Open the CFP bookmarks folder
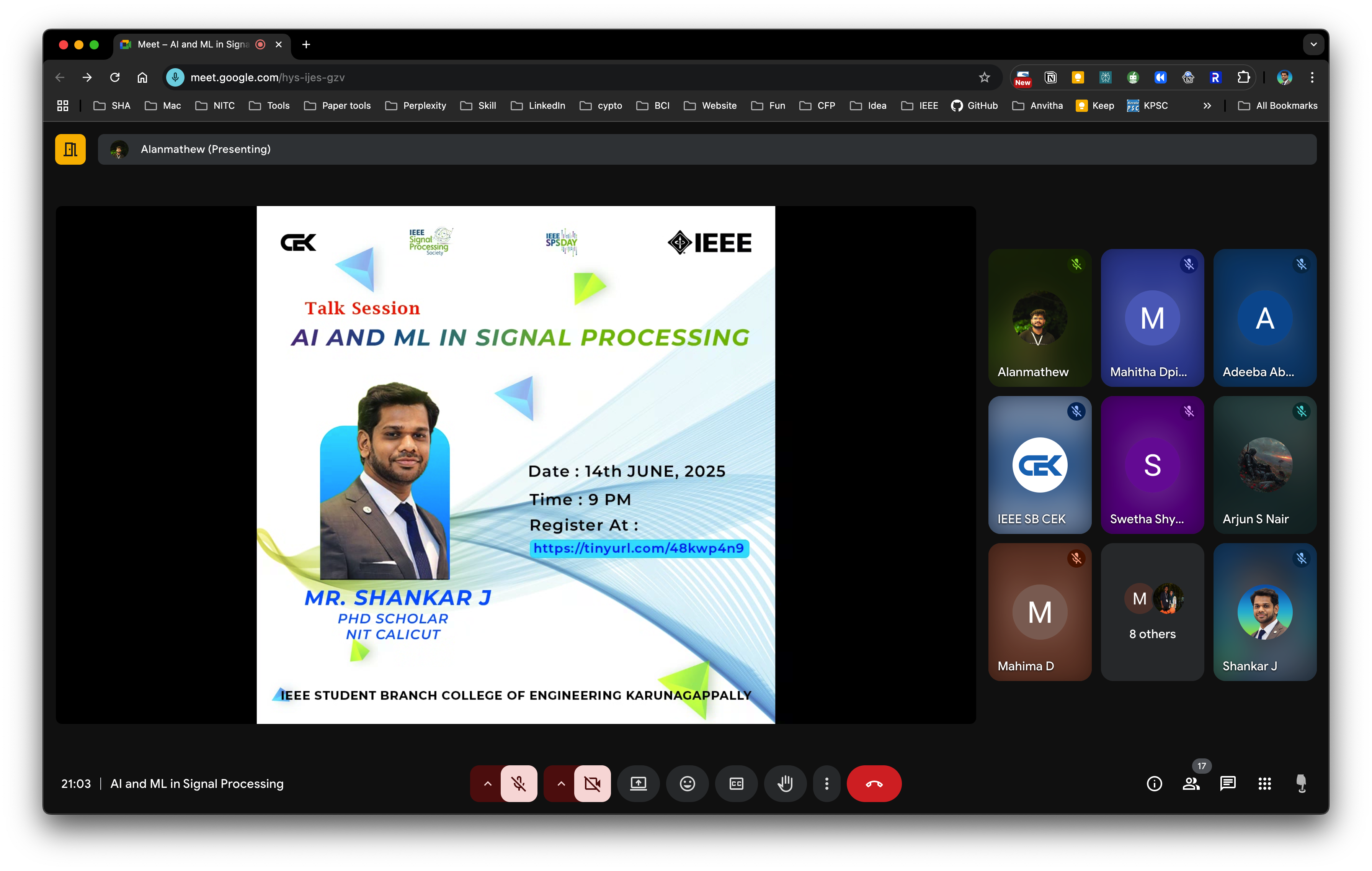 click(817, 105)
